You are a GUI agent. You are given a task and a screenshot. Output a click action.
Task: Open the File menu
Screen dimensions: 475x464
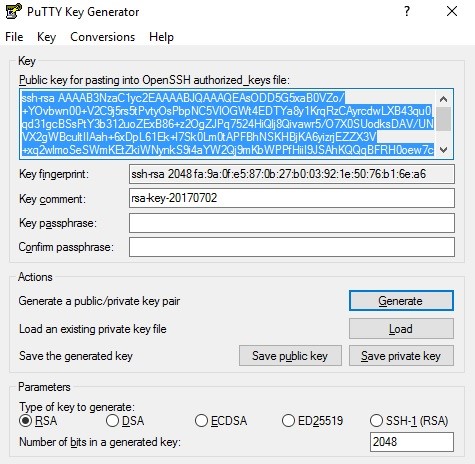(14, 37)
